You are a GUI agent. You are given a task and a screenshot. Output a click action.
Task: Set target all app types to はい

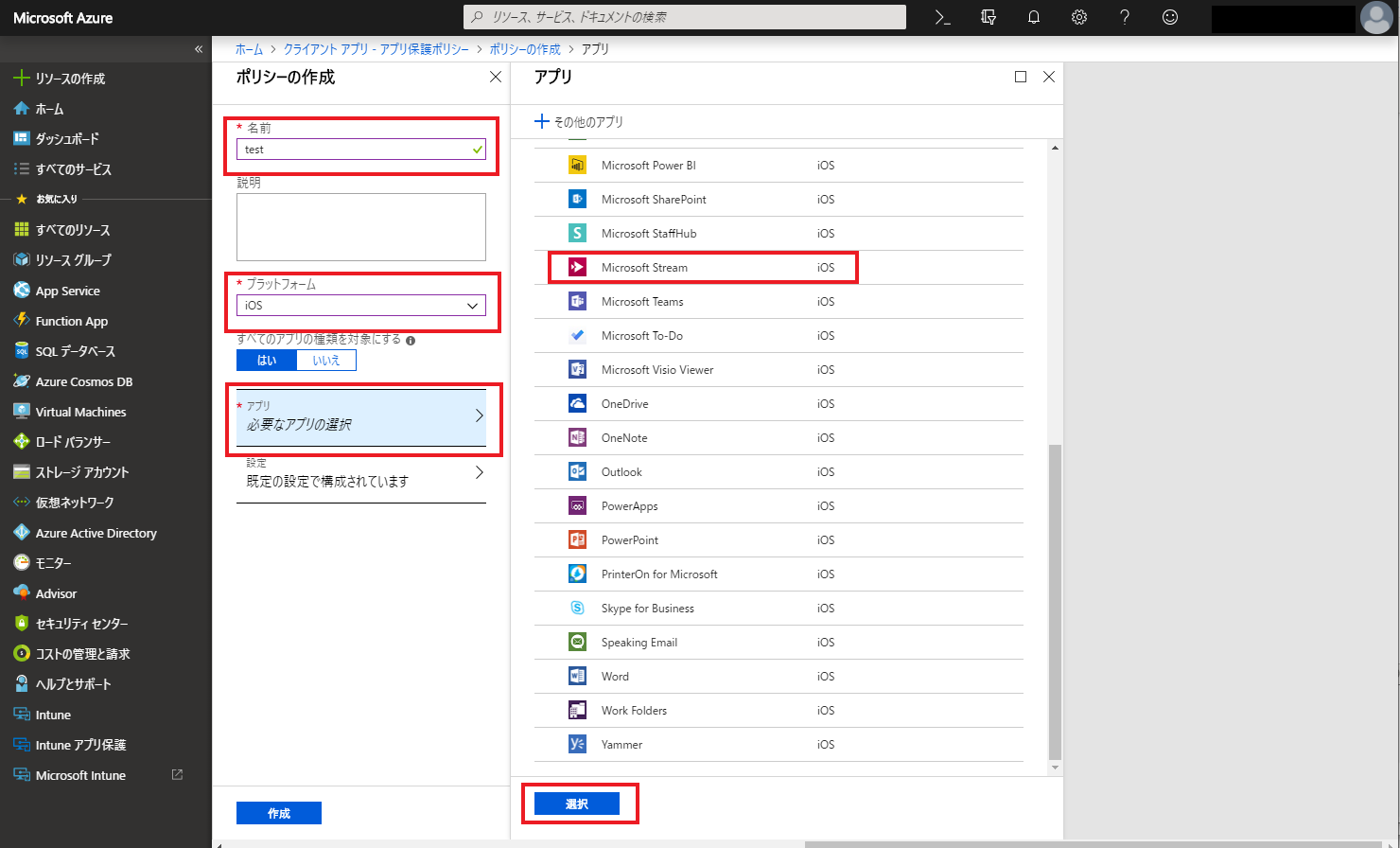267,361
